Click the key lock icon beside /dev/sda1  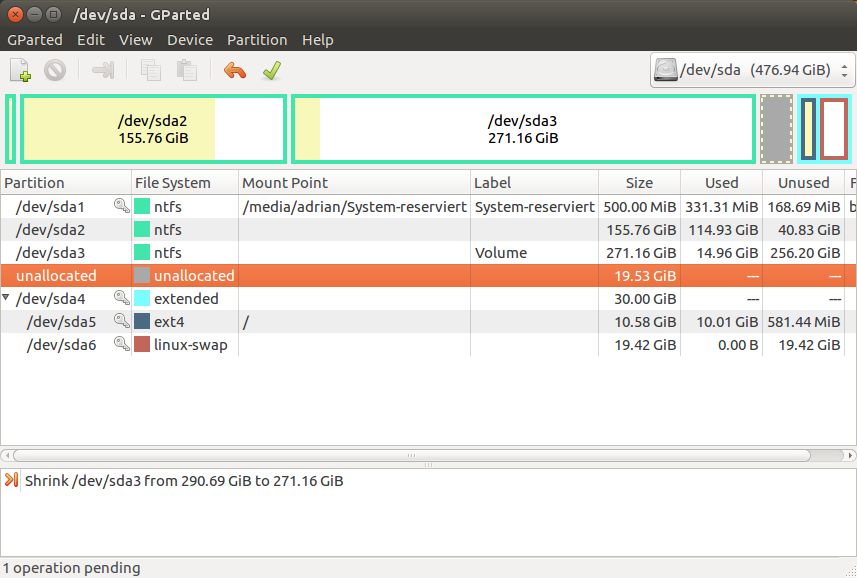[121, 207]
